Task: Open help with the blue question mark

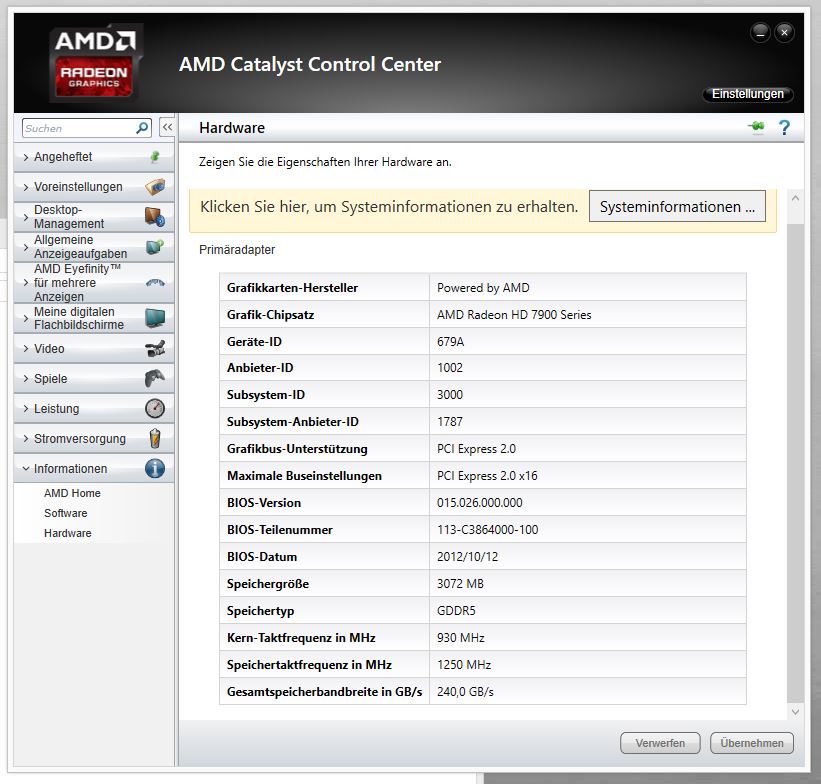Action: 784,127
